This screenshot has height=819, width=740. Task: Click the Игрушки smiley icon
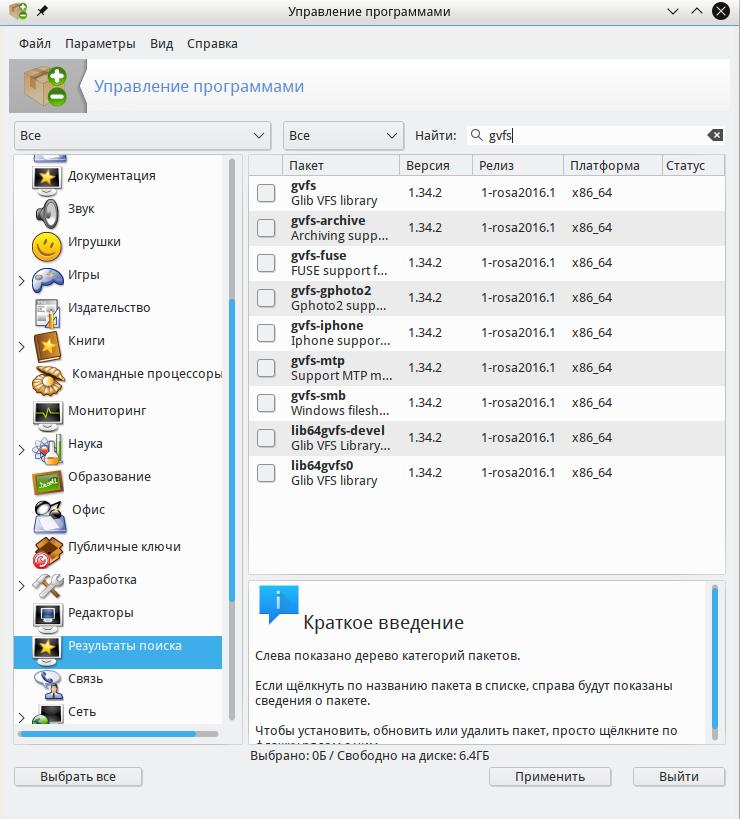[x=47, y=247]
